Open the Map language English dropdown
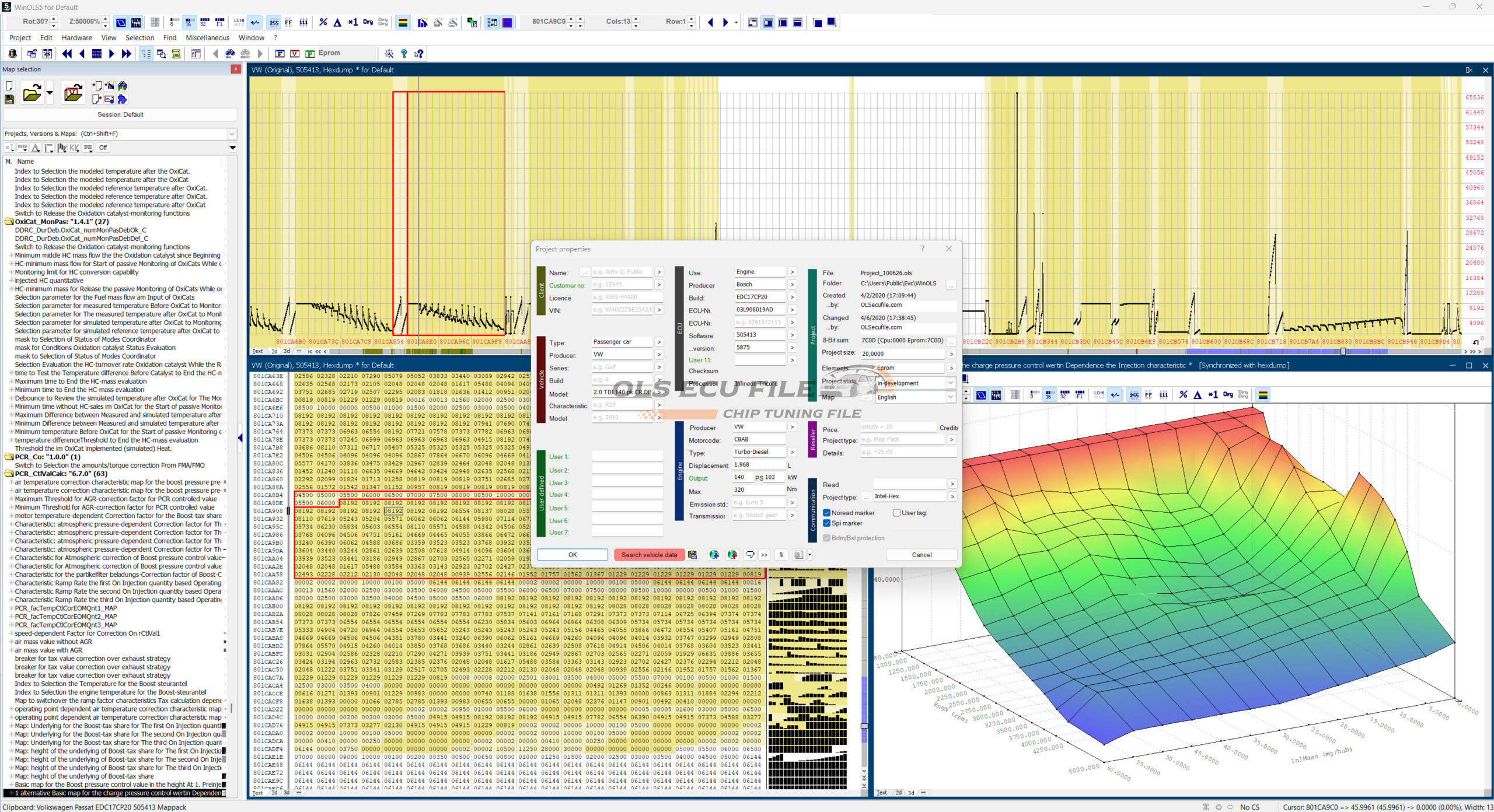 (x=951, y=397)
